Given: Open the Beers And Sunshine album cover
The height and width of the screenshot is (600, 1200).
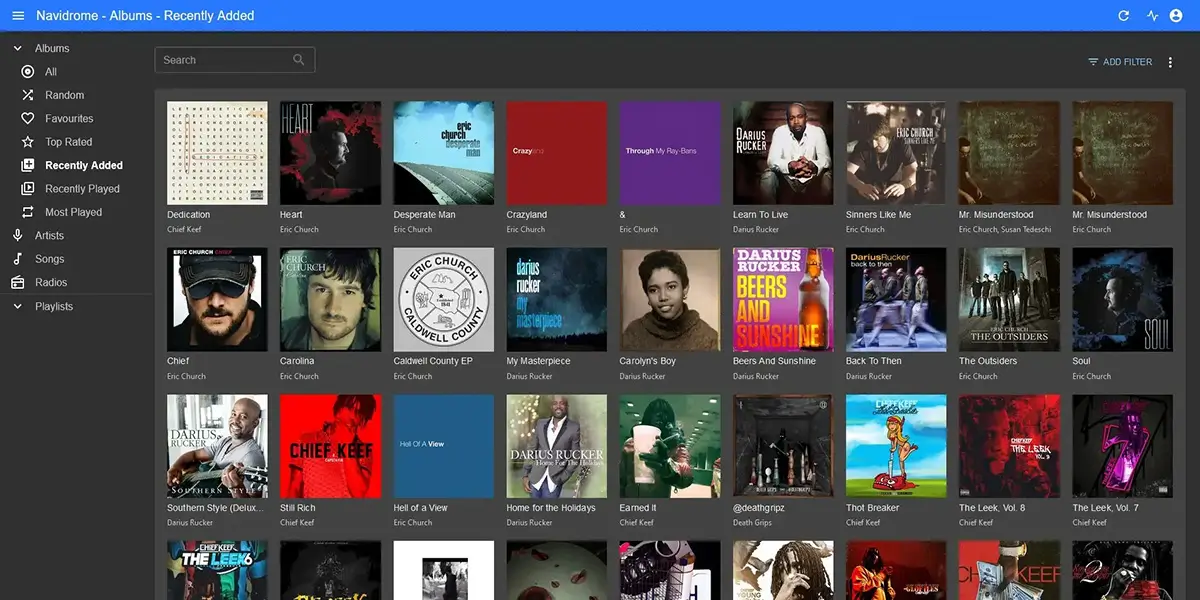Looking at the screenshot, I should pos(783,298).
